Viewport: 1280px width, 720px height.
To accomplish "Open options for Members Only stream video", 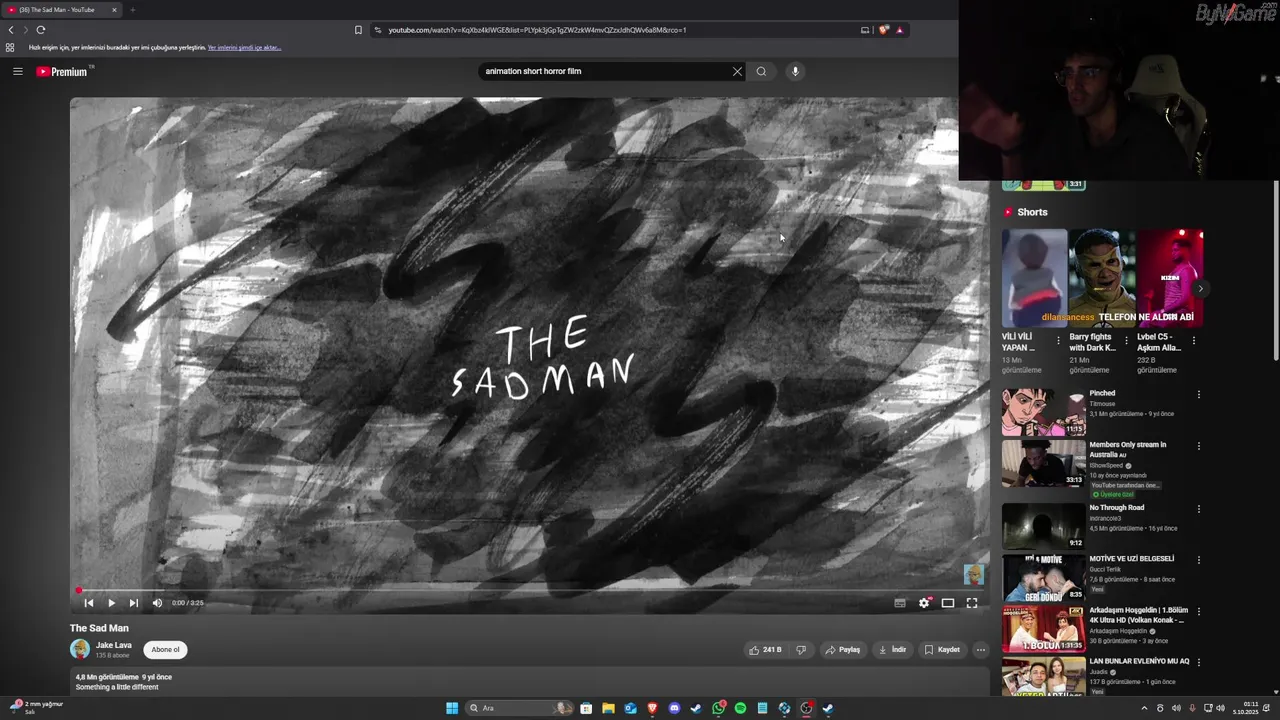I will click(x=1198, y=446).
